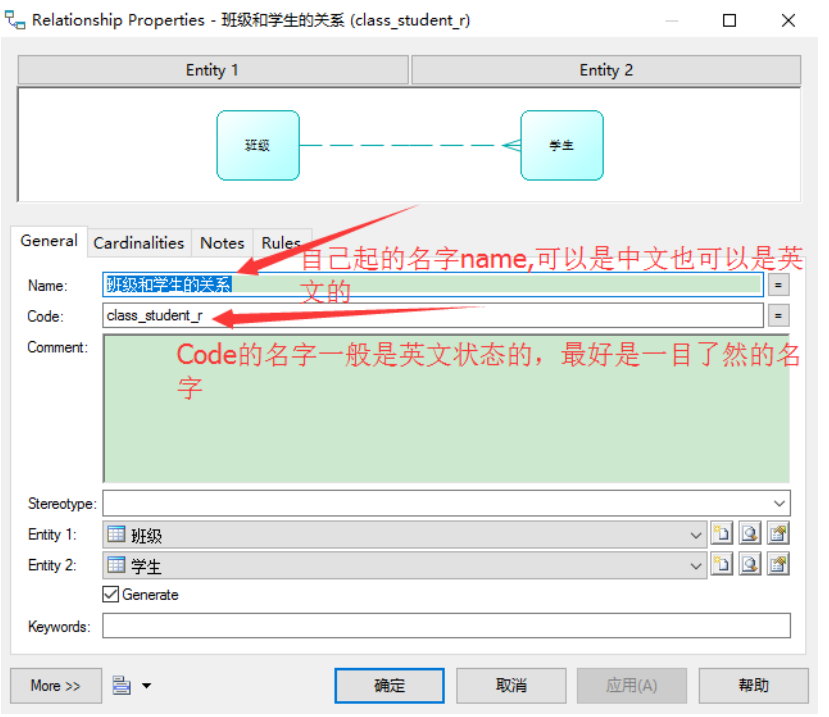Create new entity for Entity 1
The height and width of the screenshot is (717, 829).
[x=722, y=534]
